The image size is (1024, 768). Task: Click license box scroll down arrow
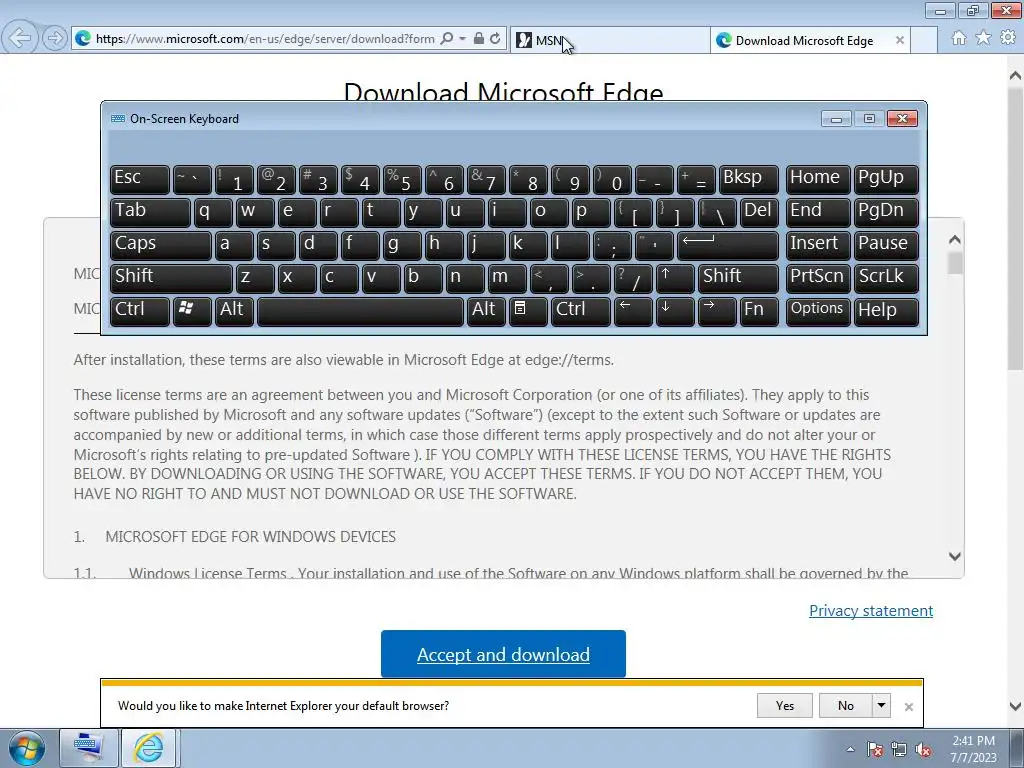[955, 556]
